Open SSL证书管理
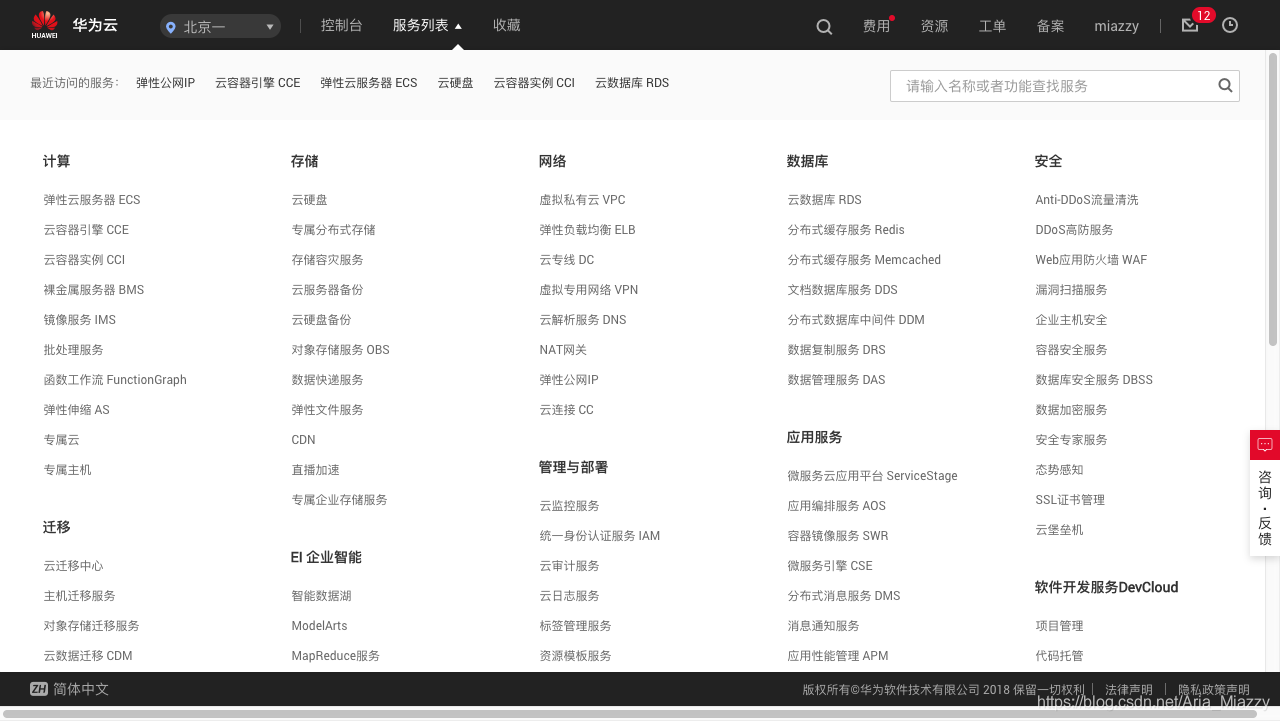 (1070, 500)
